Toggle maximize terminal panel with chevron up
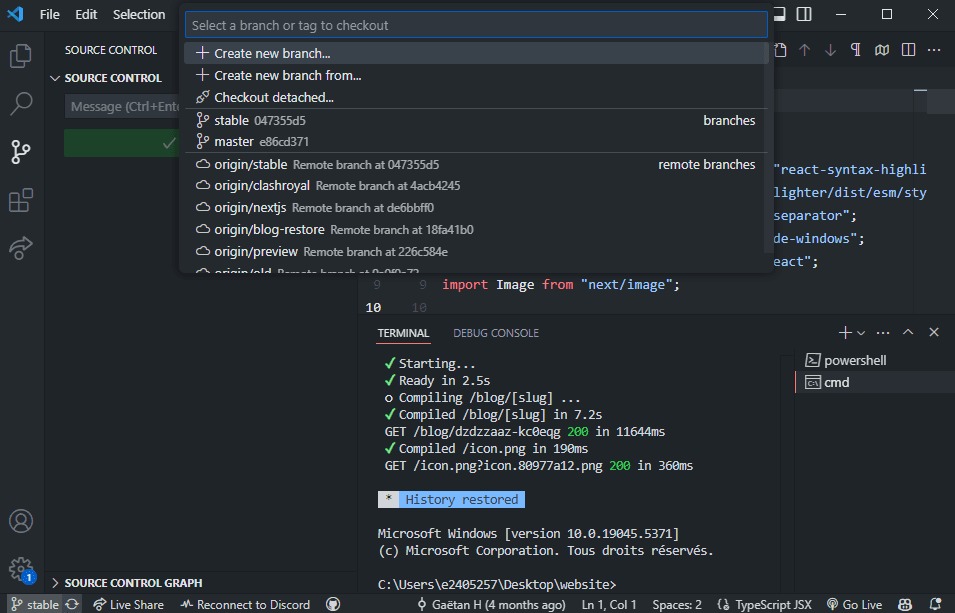 tap(908, 332)
